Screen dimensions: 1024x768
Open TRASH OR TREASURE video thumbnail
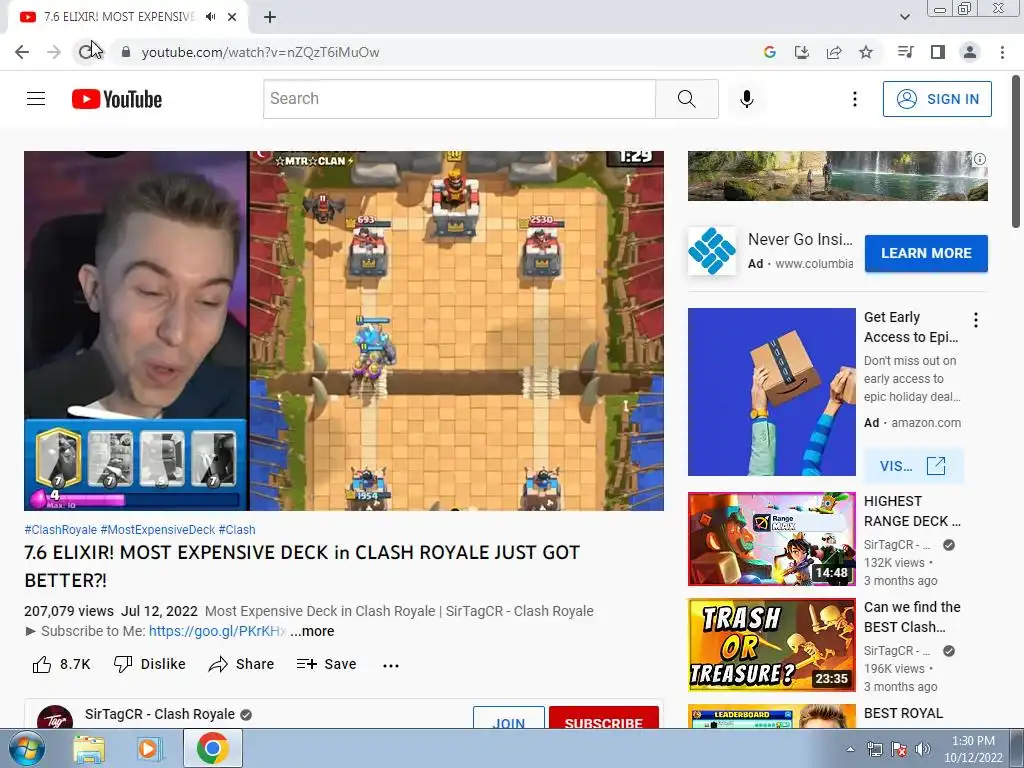[771, 645]
